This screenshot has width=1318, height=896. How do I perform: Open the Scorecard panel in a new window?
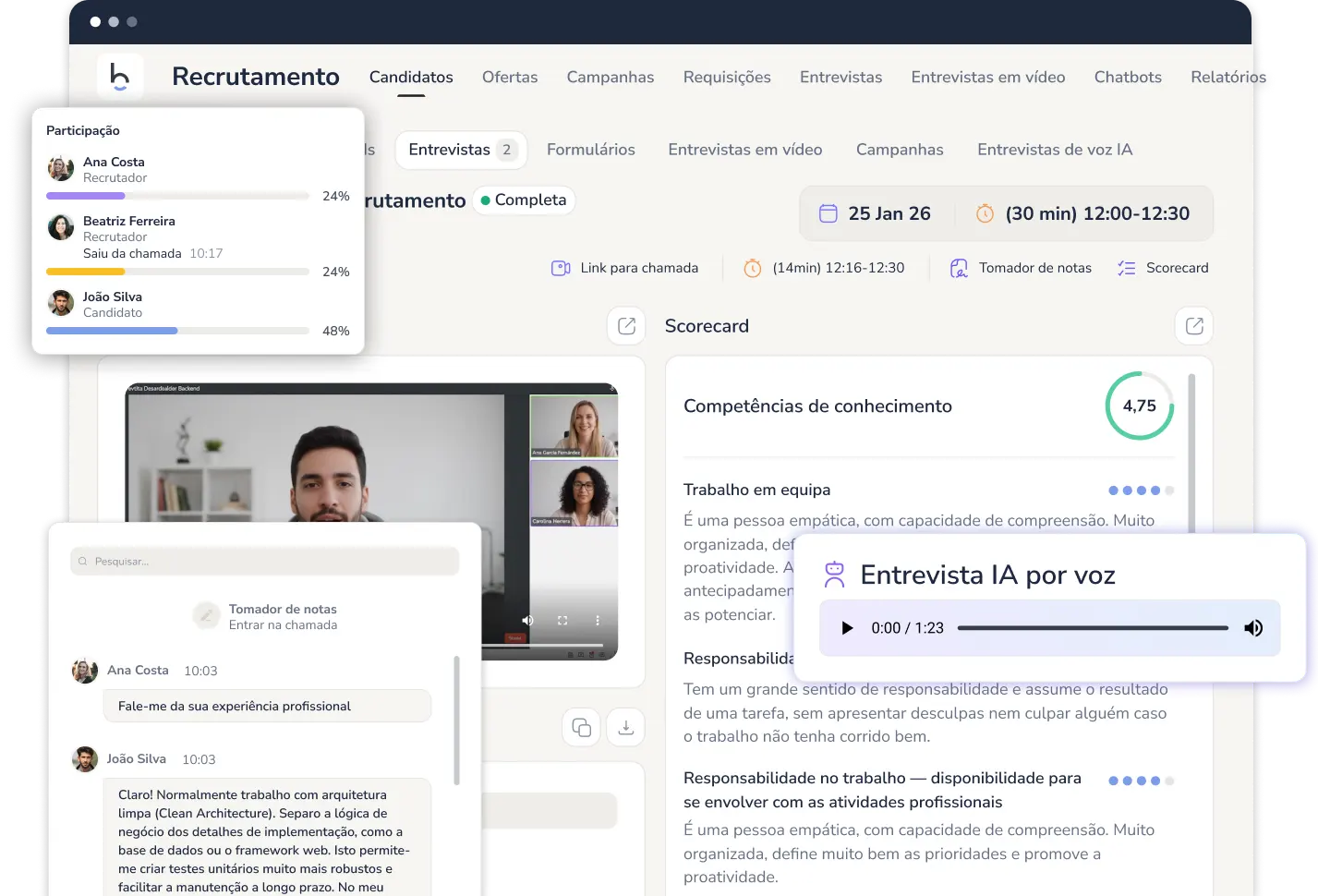click(1194, 326)
